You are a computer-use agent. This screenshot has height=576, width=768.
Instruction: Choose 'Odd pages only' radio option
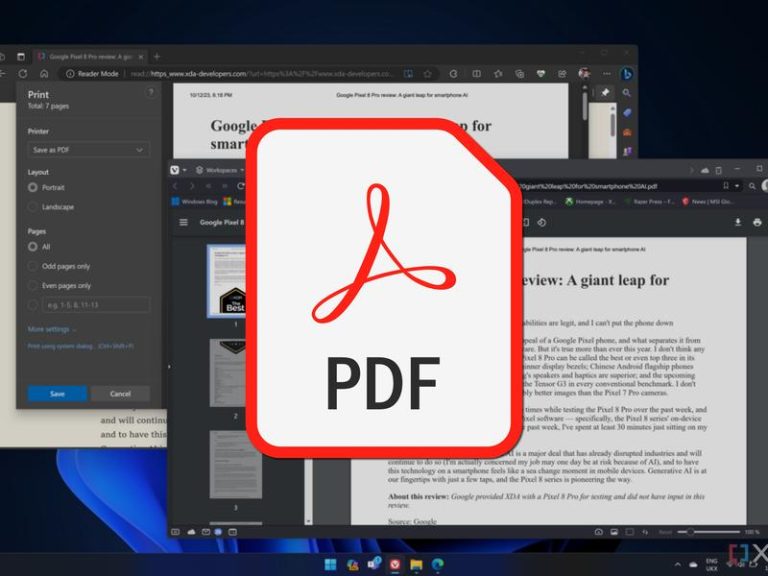[x=33, y=266]
